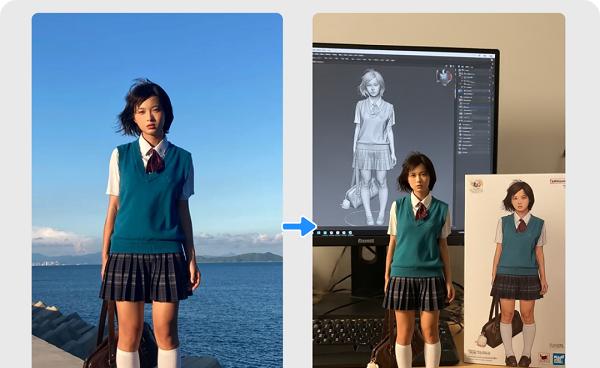This screenshot has width=600, height=368.
Task: Click the first taskbar icon on the monitor
Action: coord(319,233)
